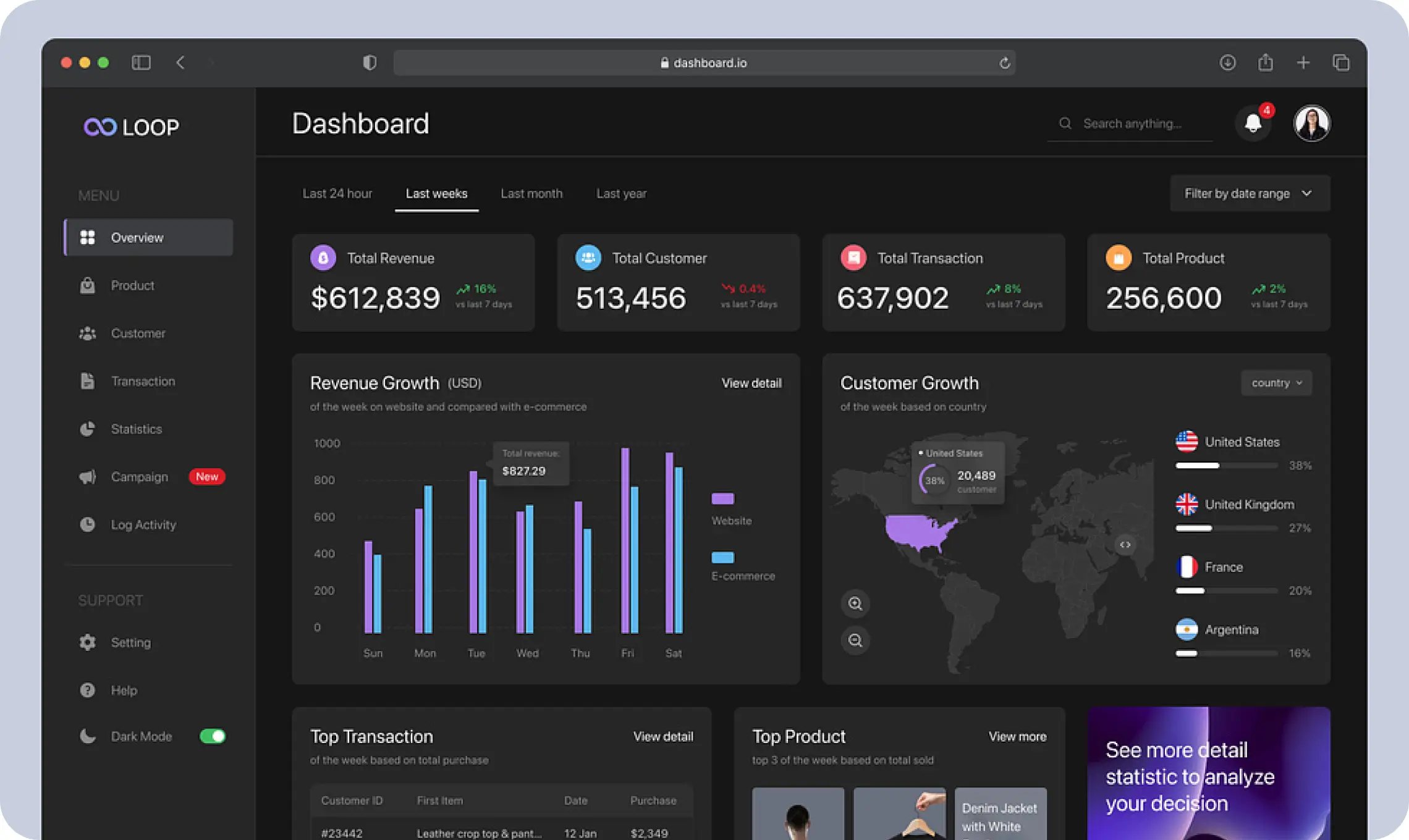Viewport: 1409px width, 840px height.
Task: Click the Setting gear icon
Action: pyautogui.click(x=87, y=642)
